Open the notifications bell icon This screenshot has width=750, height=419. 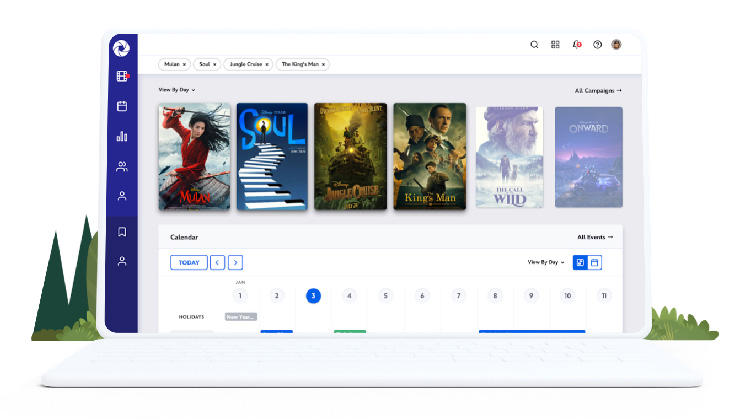[x=576, y=44]
